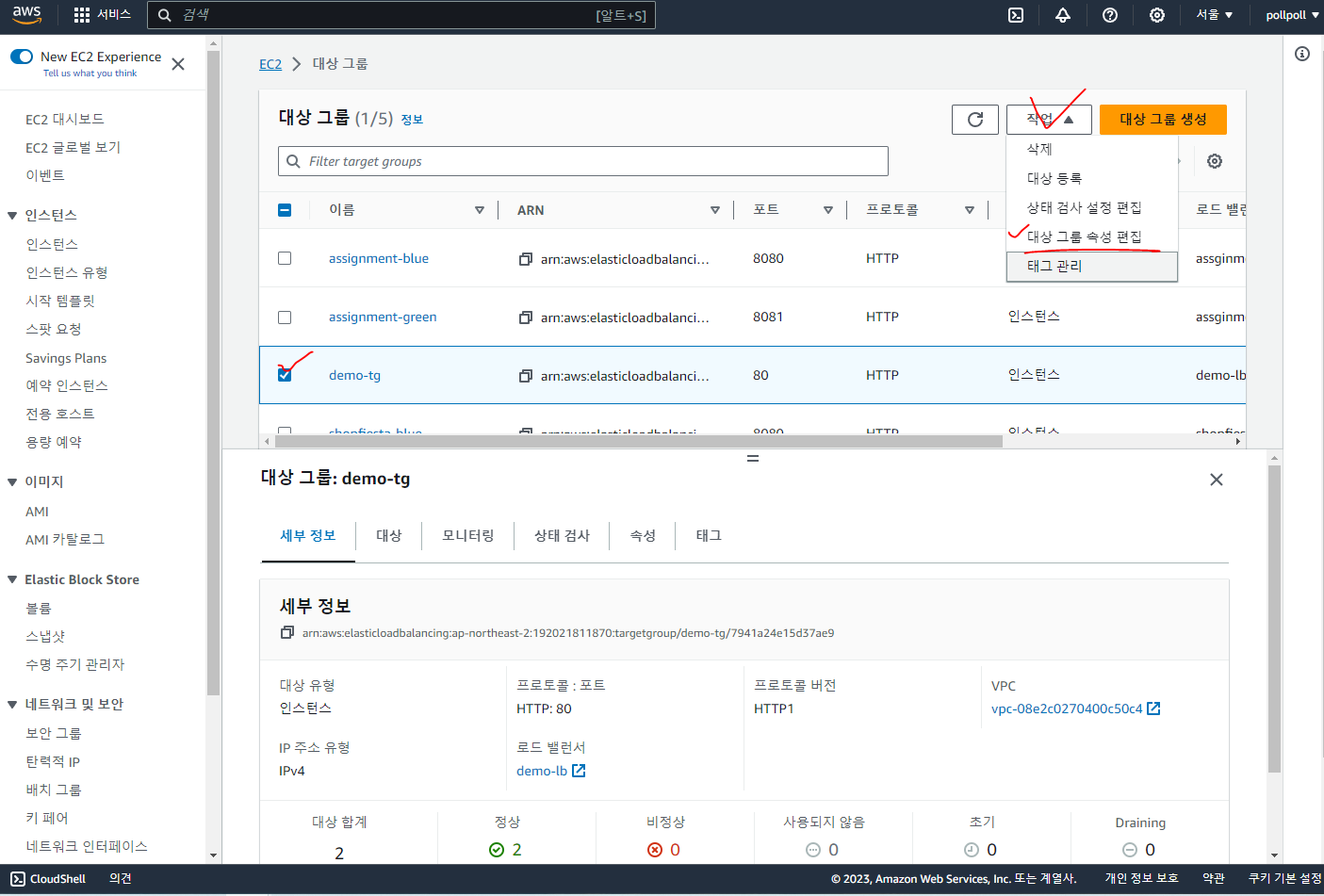Open the demo-lb load balancer link
The height and width of the screenshot is (896, 1324).
tap(550, 771)
